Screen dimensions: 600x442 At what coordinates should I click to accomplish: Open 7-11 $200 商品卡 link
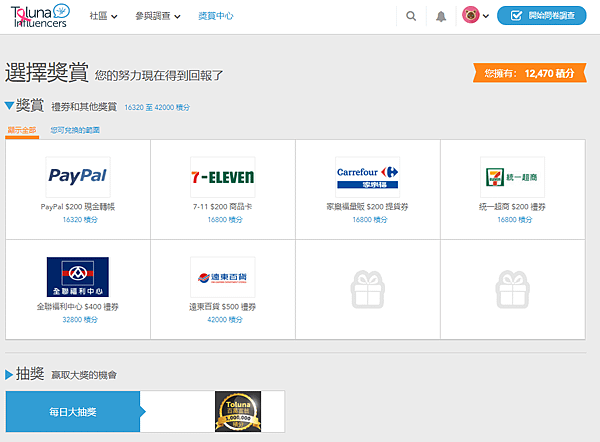click(222, 207)
